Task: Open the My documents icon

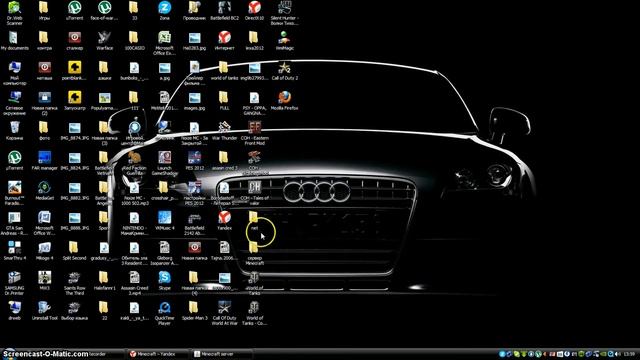Action: [x=14, y=41]
